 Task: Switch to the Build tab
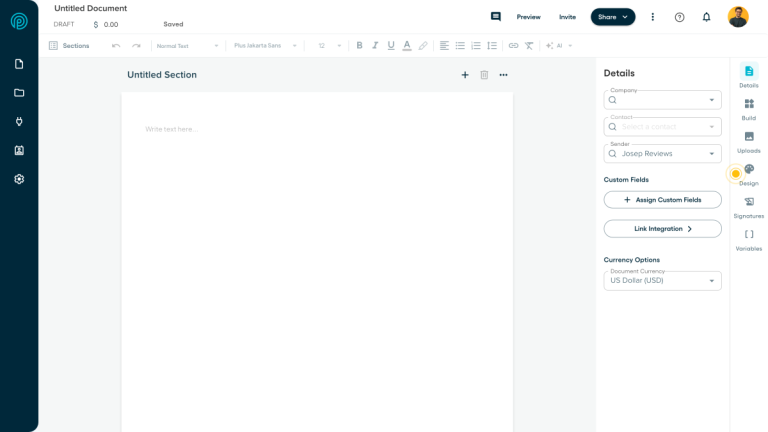749,109
